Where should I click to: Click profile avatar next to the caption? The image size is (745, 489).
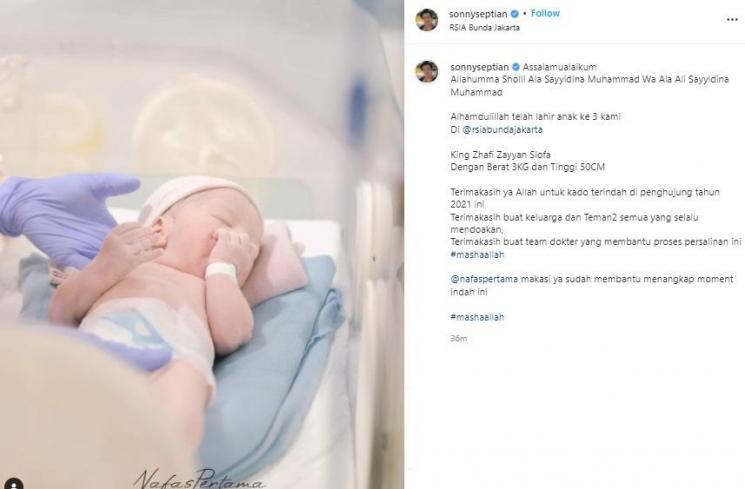point(427,71)
